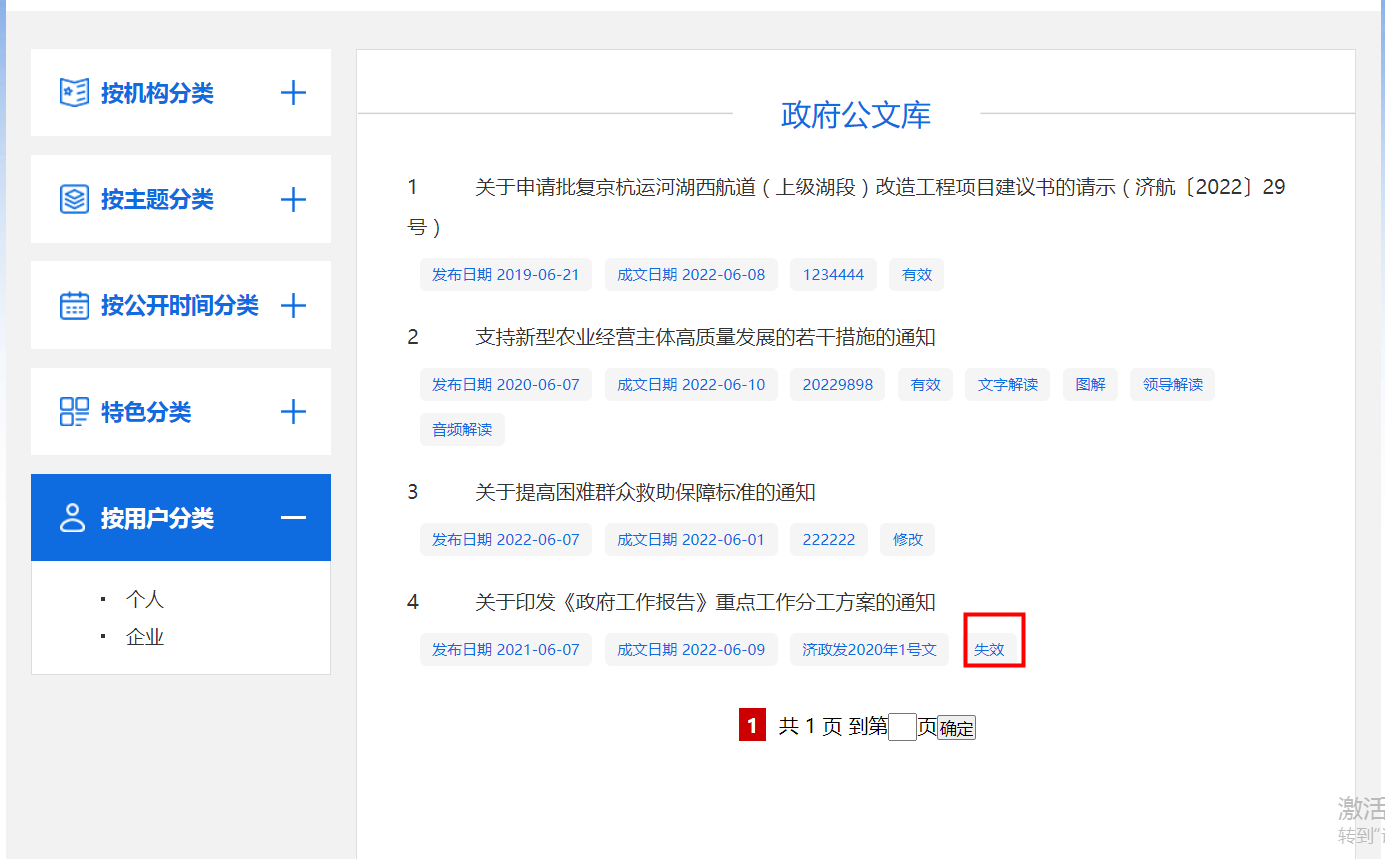This screenshot has height=859, width=1385.
Task: Open the 按公开时间分类 menu label
Action: click(179, 305)
